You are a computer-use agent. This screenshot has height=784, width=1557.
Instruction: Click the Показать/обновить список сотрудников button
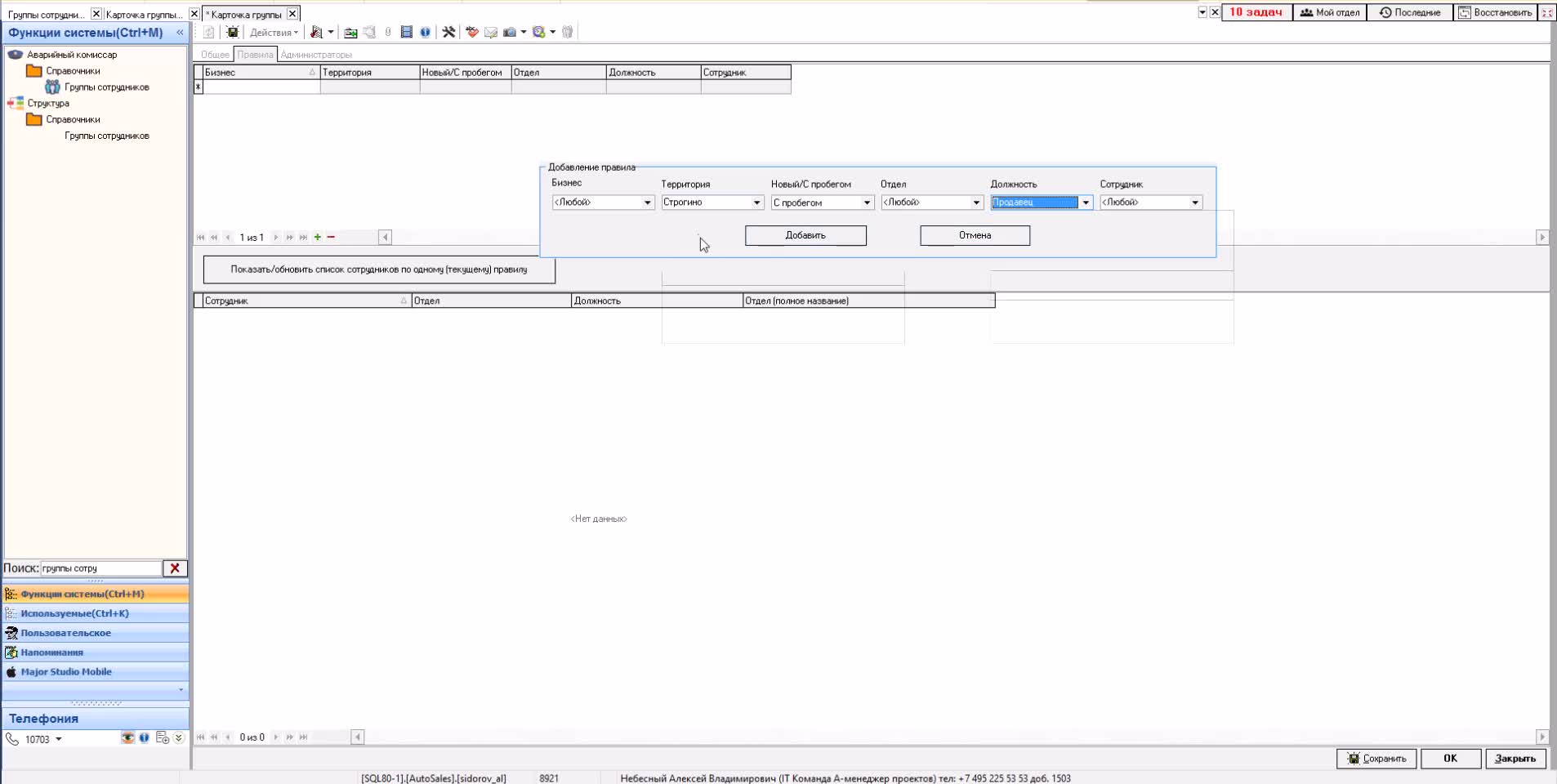coord(379,269)
